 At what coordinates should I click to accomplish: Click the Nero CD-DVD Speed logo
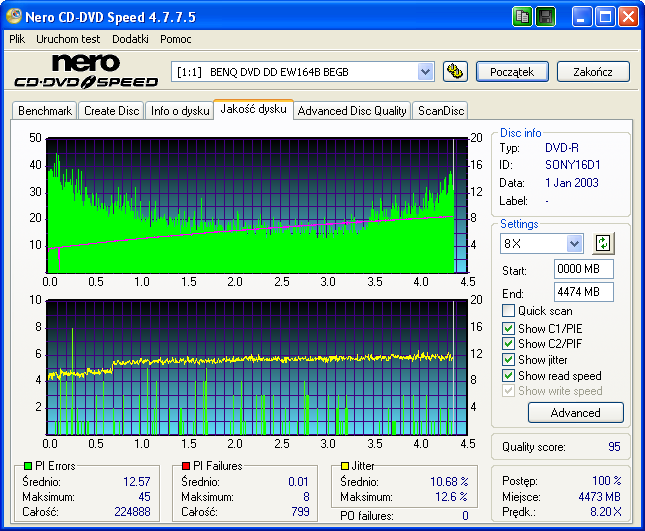tap(86, 71)
